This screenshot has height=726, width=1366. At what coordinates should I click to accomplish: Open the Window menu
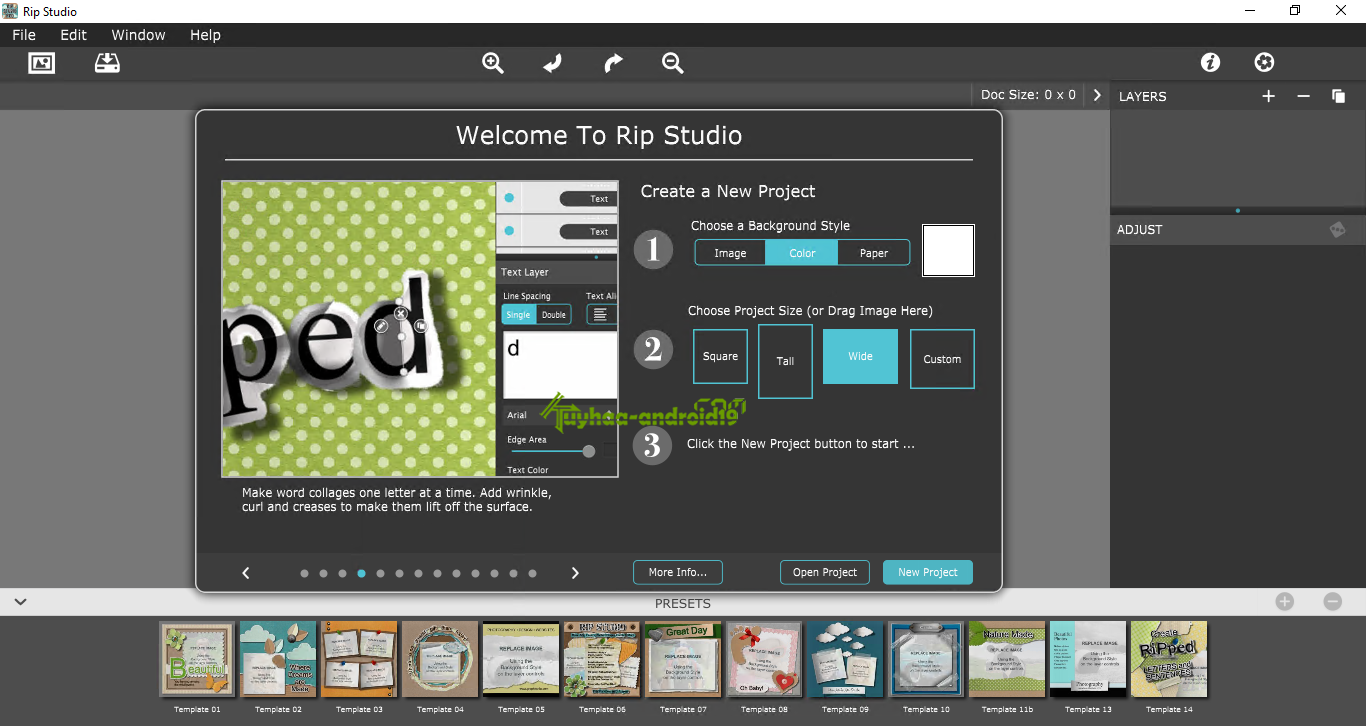coord(138,35)
